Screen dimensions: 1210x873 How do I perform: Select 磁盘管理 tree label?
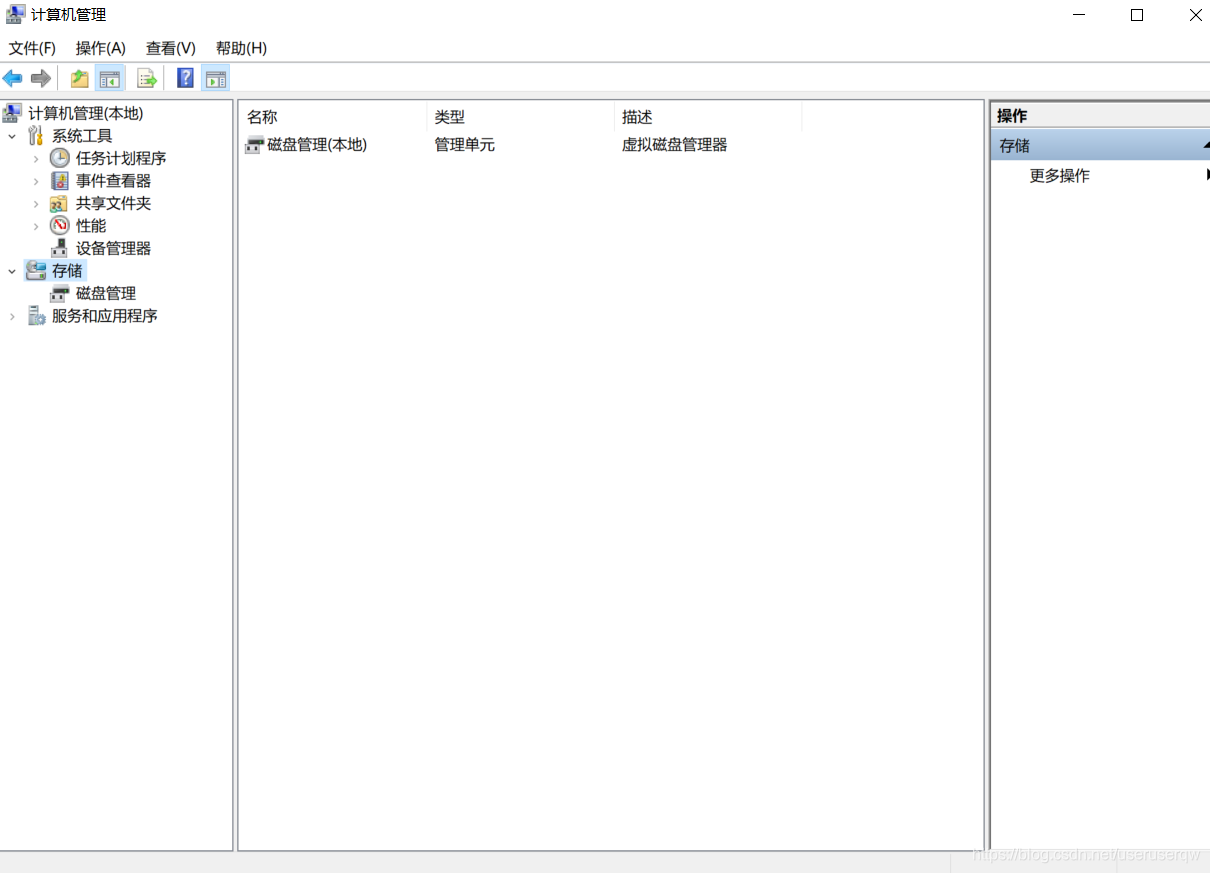[106, 293]
